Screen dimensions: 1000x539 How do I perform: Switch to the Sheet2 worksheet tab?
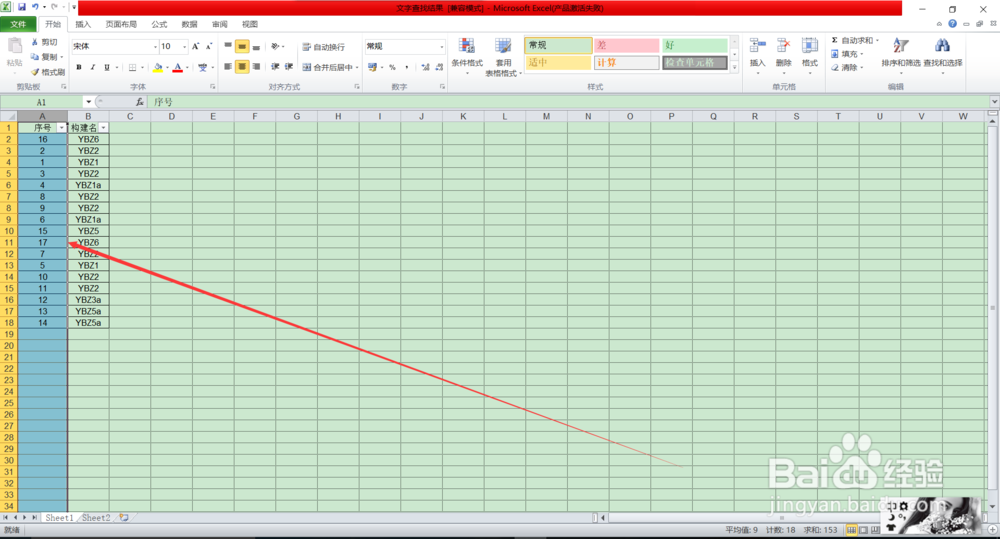[x=96, y=518]
